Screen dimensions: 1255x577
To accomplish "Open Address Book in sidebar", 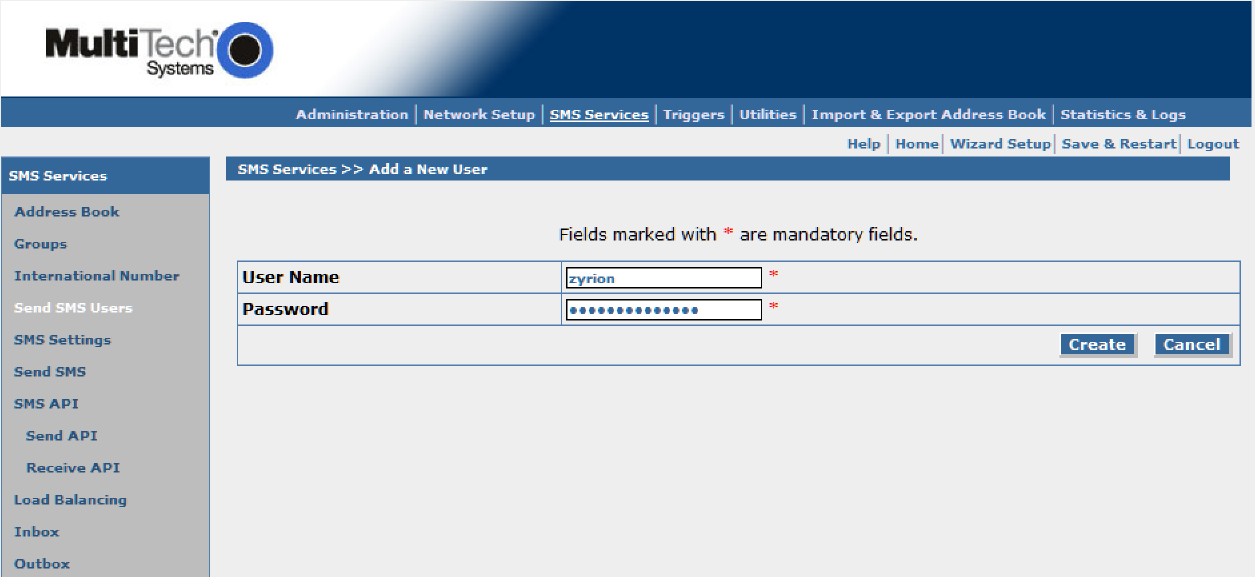I will point(67,212).
